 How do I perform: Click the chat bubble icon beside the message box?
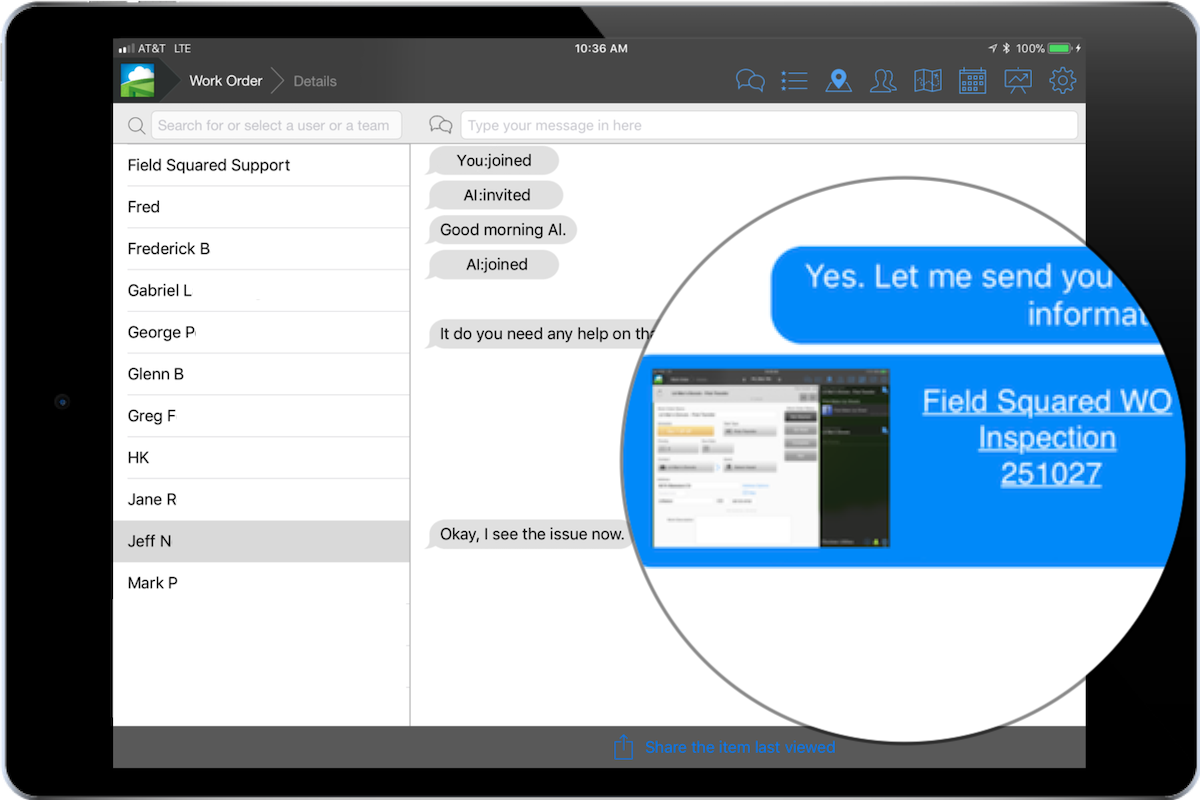[440, 123]
